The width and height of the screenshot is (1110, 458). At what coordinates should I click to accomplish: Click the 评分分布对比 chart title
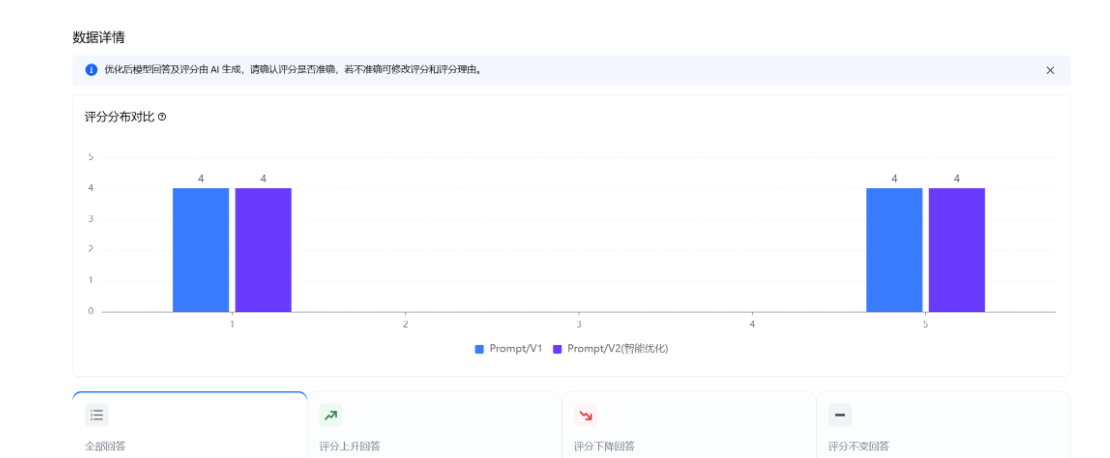(120, 117)
